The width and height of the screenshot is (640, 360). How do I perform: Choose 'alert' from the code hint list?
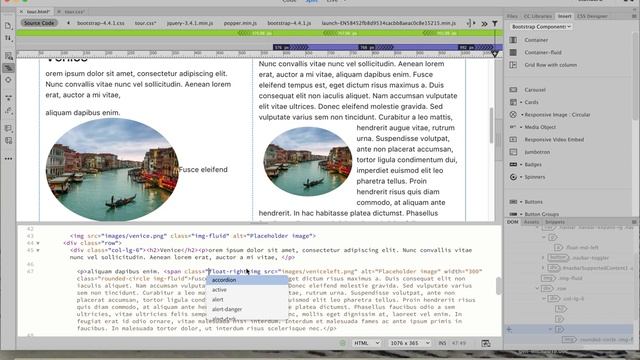click(247, 300)
